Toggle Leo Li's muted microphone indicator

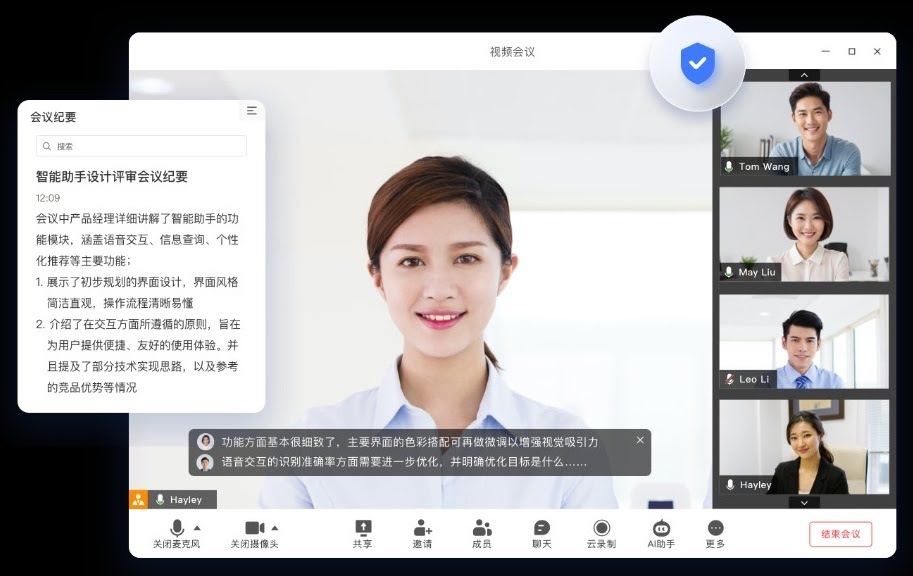coord(730,379)
